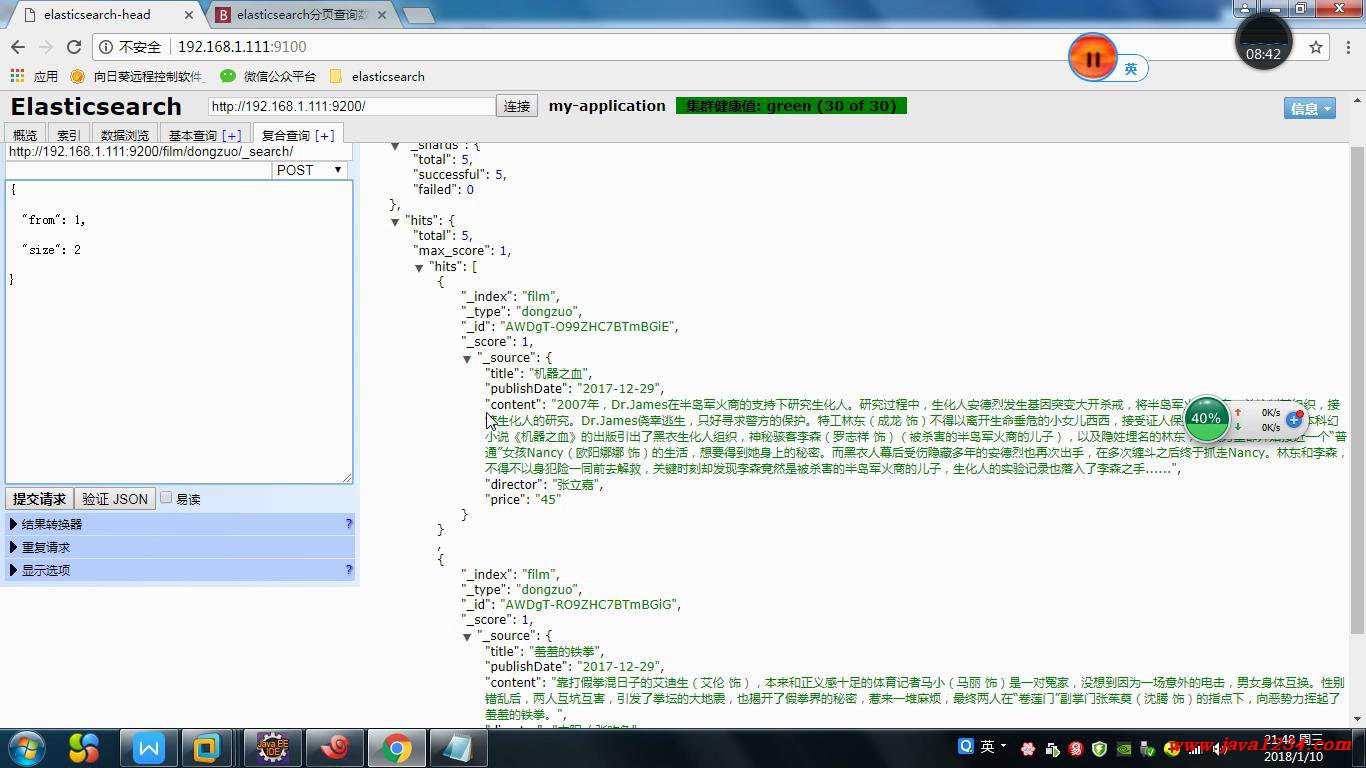This screenshot has height=768, width=1366.
Task: Open the 信息 dropdown menu
Action: click(x=1310, y=108)
